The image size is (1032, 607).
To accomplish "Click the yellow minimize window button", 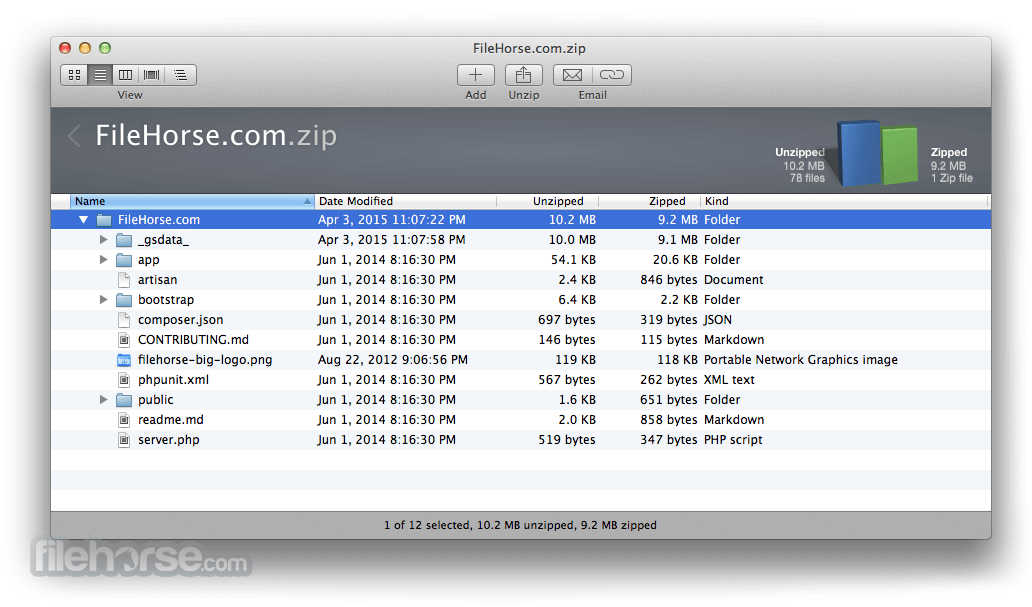I will (x=85, y=48).
